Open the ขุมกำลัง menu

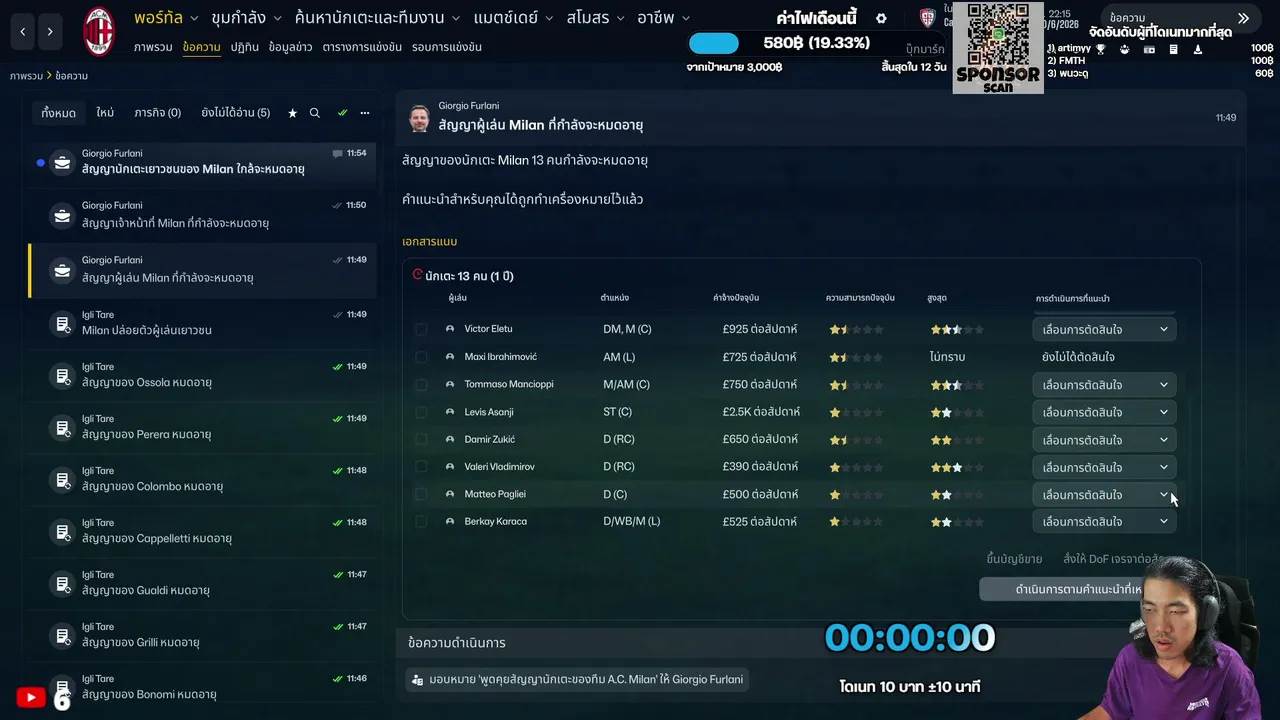click(247, 18)
